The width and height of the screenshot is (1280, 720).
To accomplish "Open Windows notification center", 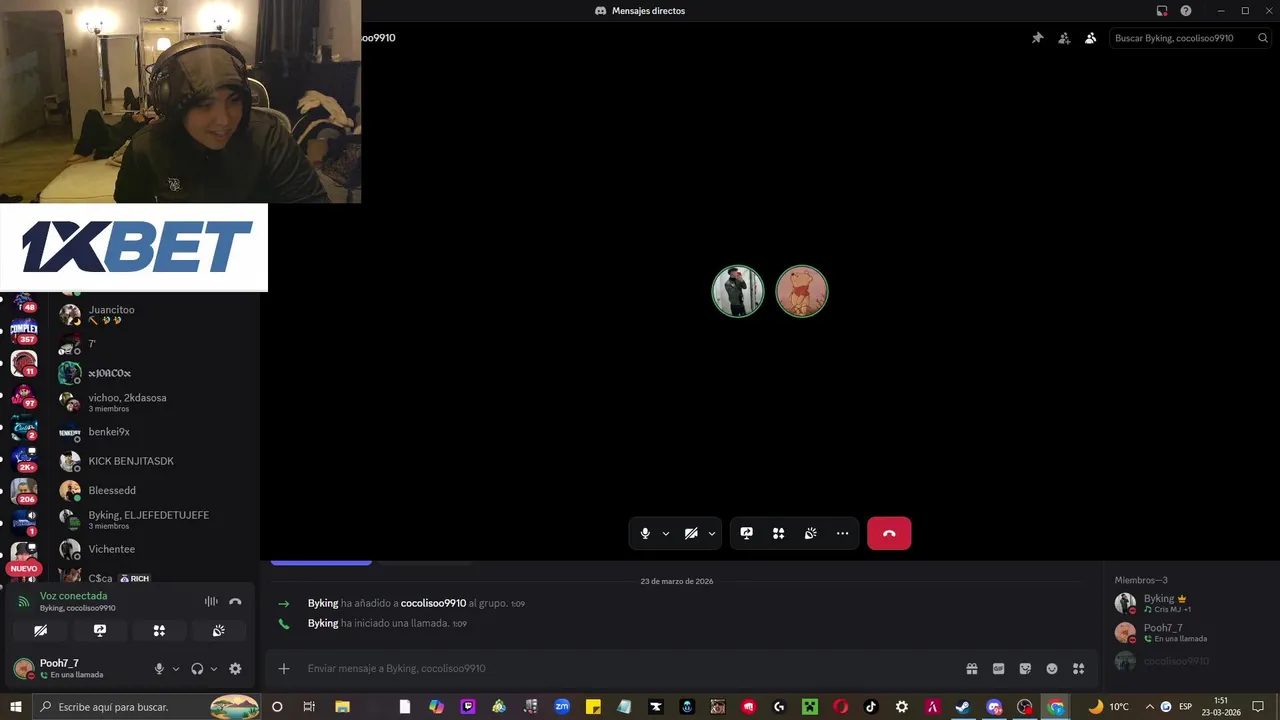I will coord(1258,707).
